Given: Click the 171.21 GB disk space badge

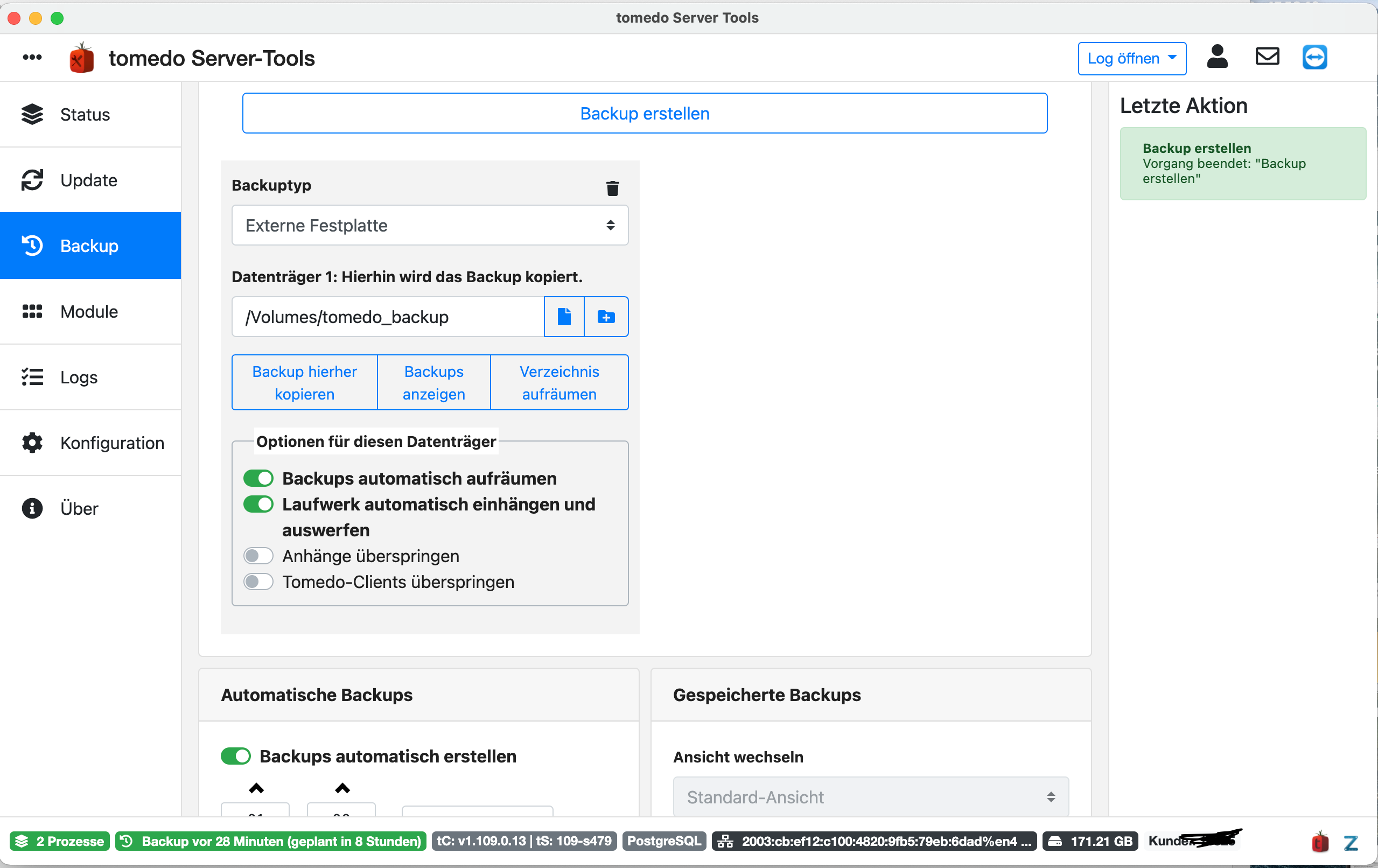Looking at the screenshot, I should pos(1090,842).
